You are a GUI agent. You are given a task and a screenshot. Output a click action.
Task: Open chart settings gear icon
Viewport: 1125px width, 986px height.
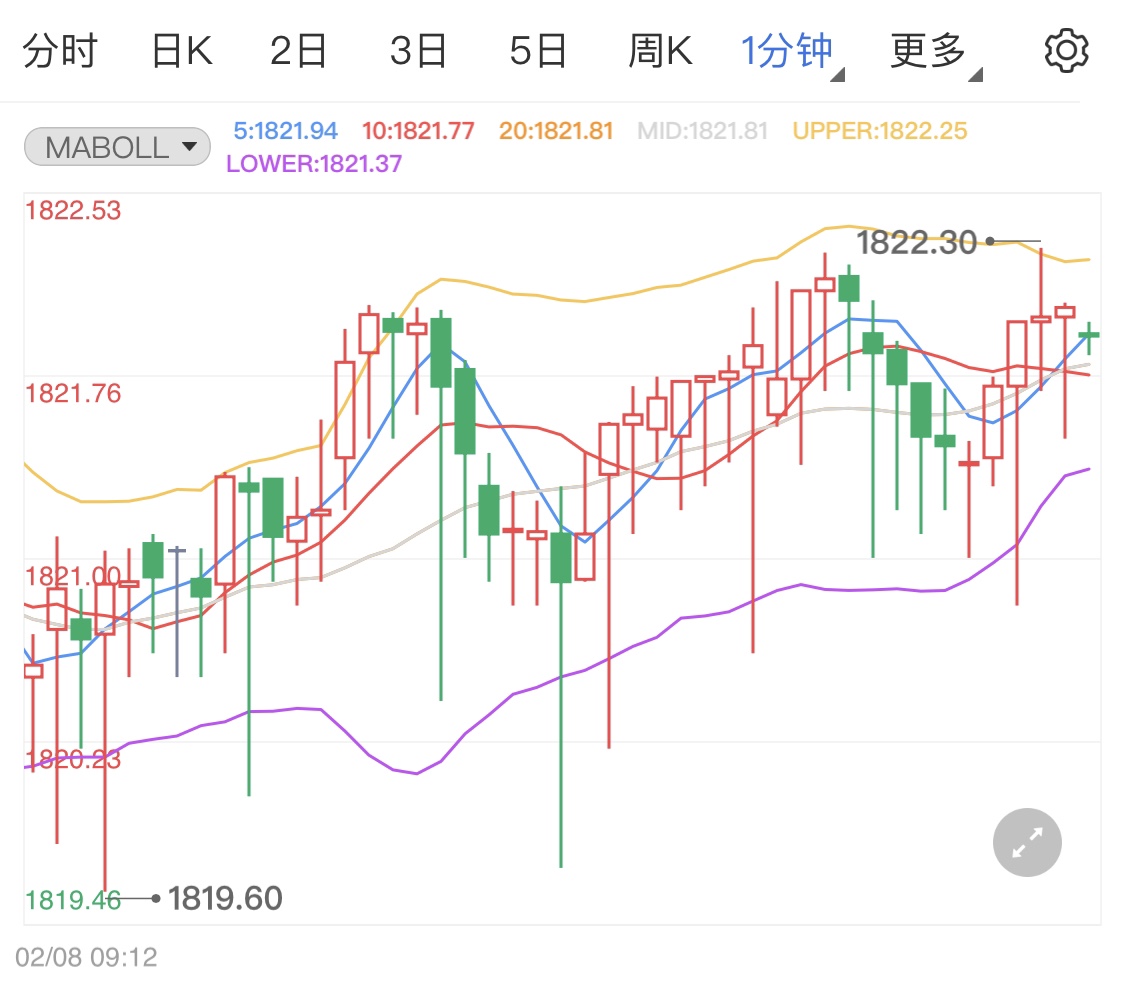(x=1065, y=51)
